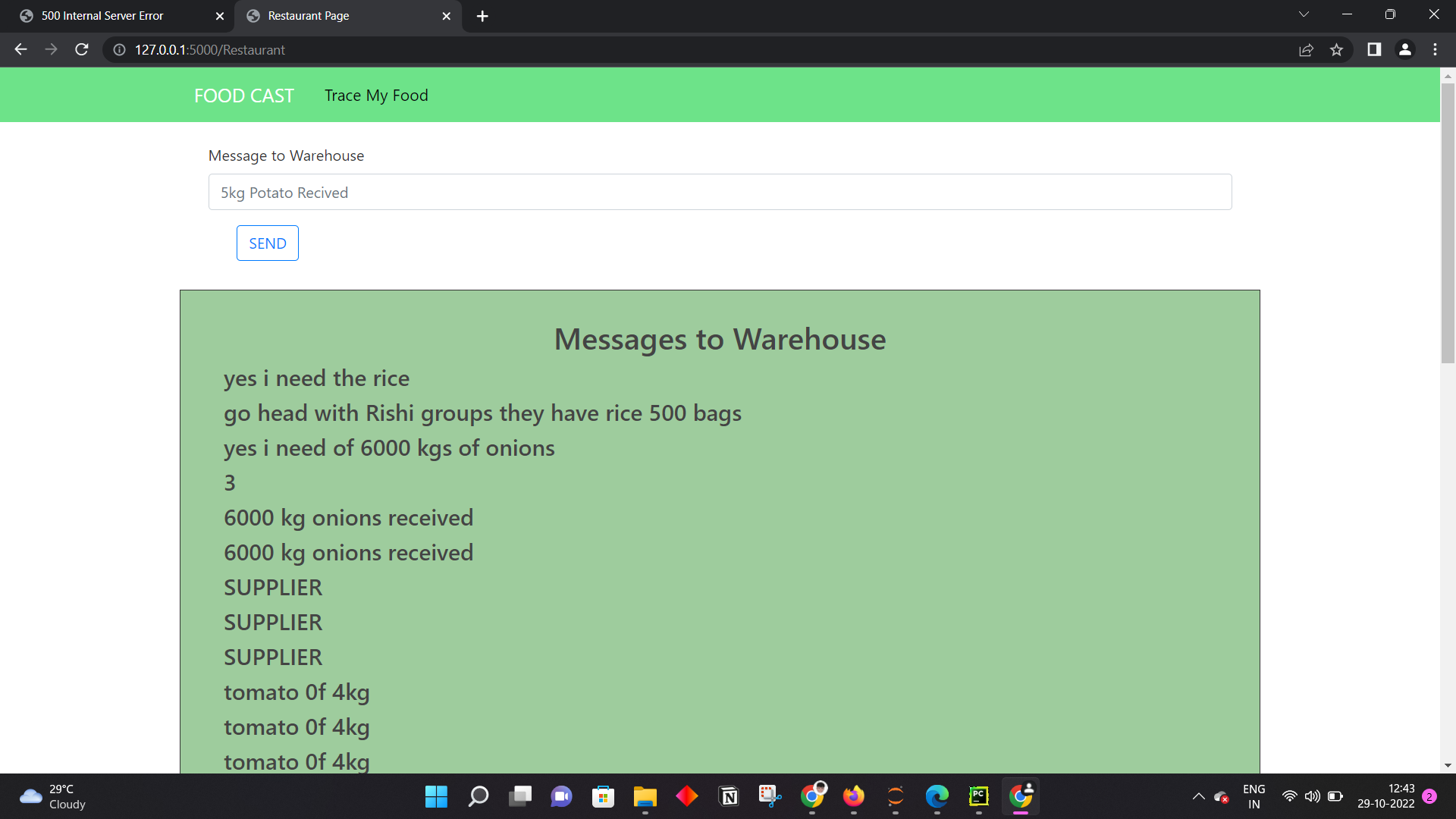The height and width of the screenshot is (819, 1456).
Task: Bookmark this page with the star icon
Action: (x=1336, y=49)
